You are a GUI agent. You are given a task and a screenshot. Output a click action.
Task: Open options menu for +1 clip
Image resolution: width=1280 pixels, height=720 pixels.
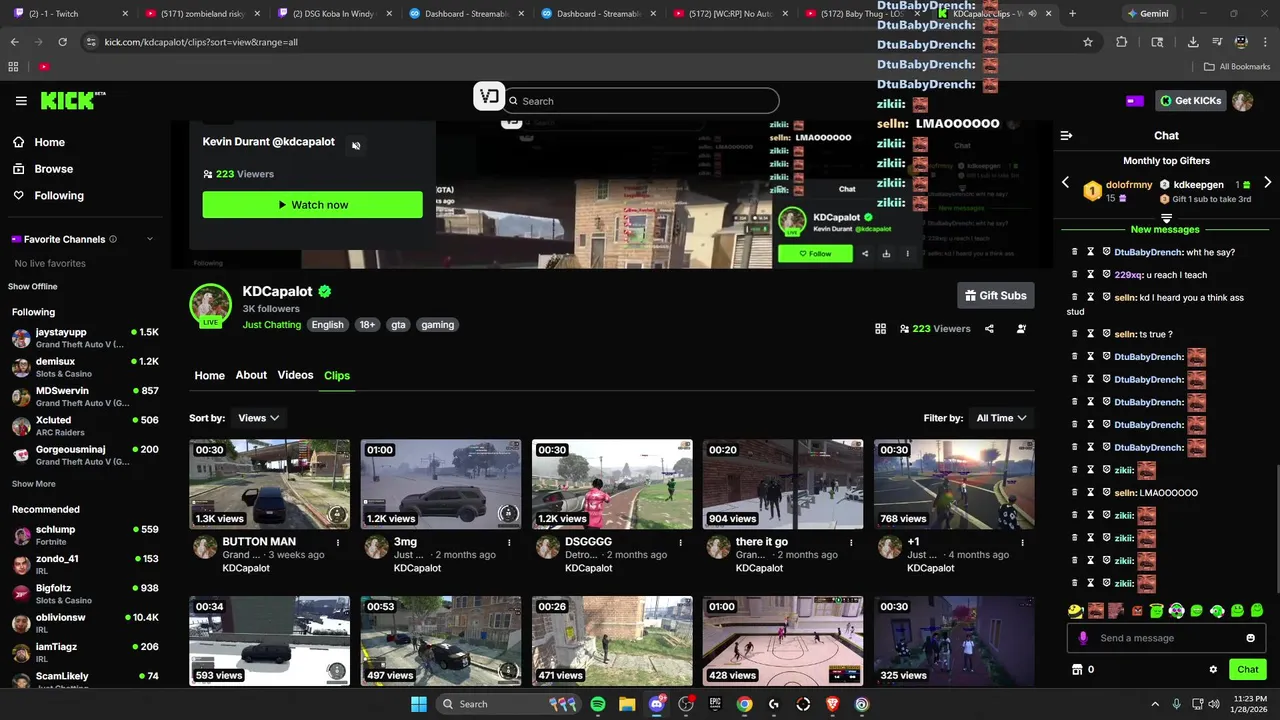1022,543
